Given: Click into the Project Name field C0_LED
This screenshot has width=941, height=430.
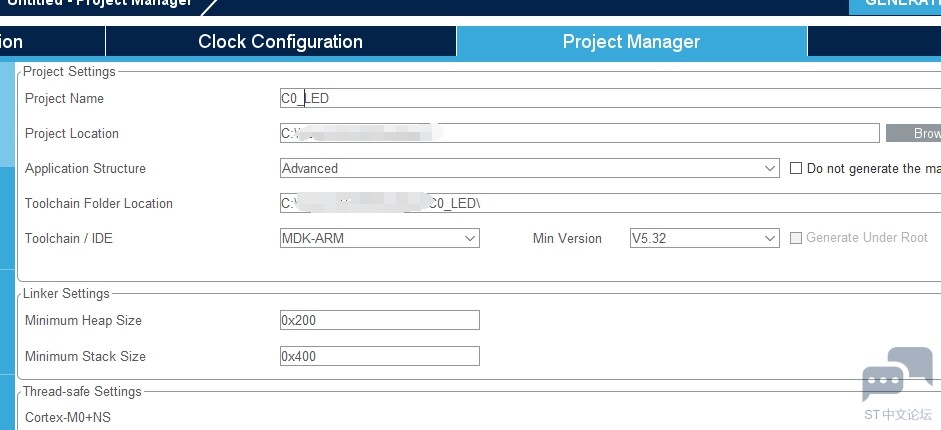Looking at the screenshot, I should (x=610, y=98).
